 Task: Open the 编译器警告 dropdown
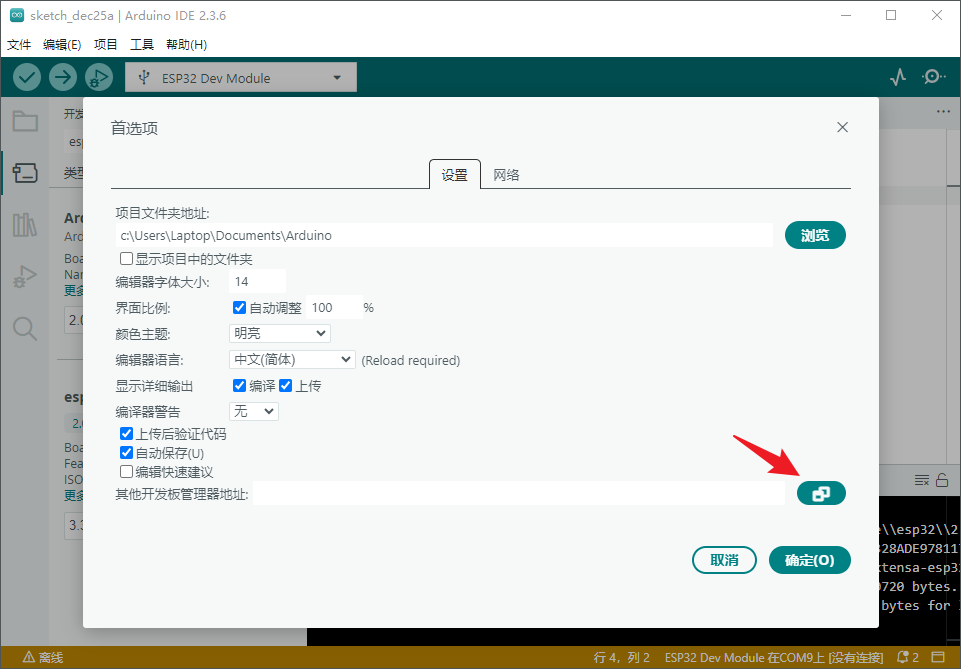click(x=253, y=410)
